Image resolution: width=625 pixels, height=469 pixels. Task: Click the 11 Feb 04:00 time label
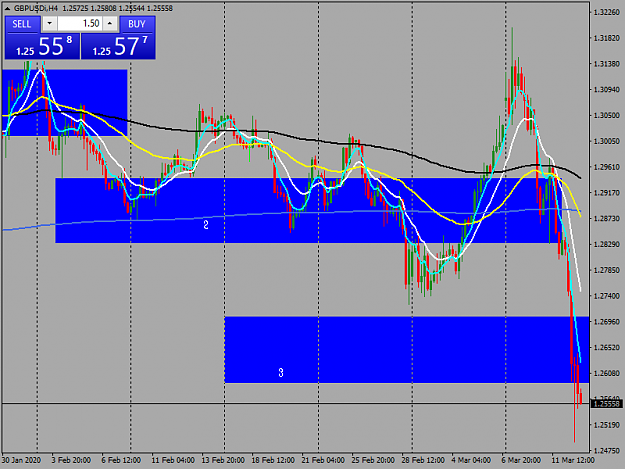coord(173,460)
